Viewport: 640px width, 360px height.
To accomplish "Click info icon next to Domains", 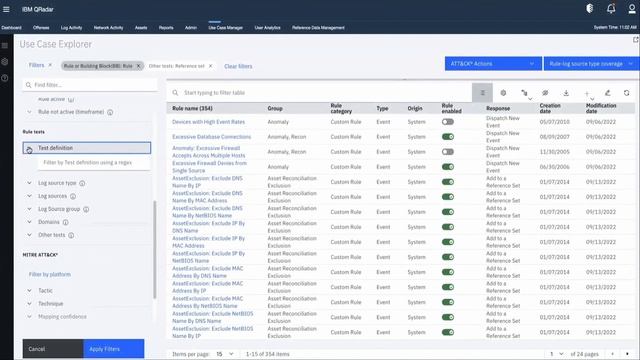I will point(66,222).
